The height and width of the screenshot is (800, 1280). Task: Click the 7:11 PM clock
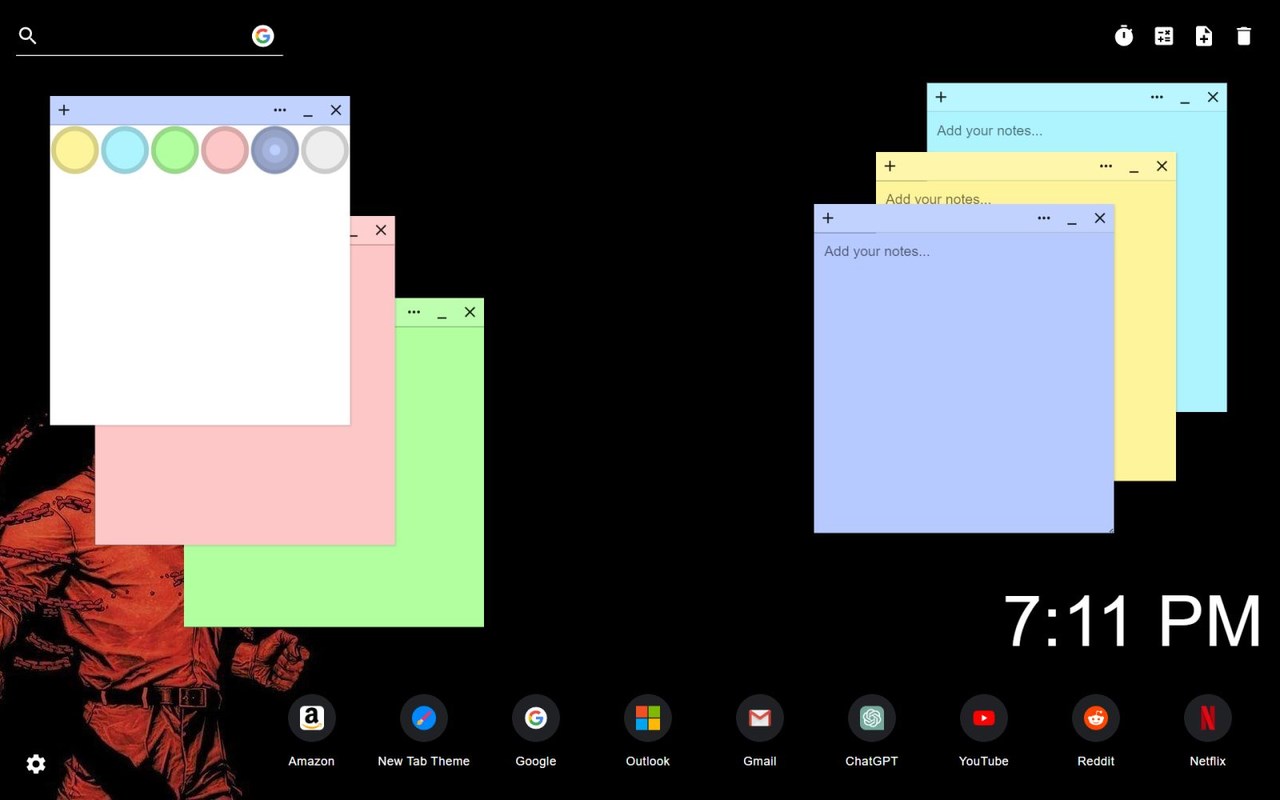1132,621
